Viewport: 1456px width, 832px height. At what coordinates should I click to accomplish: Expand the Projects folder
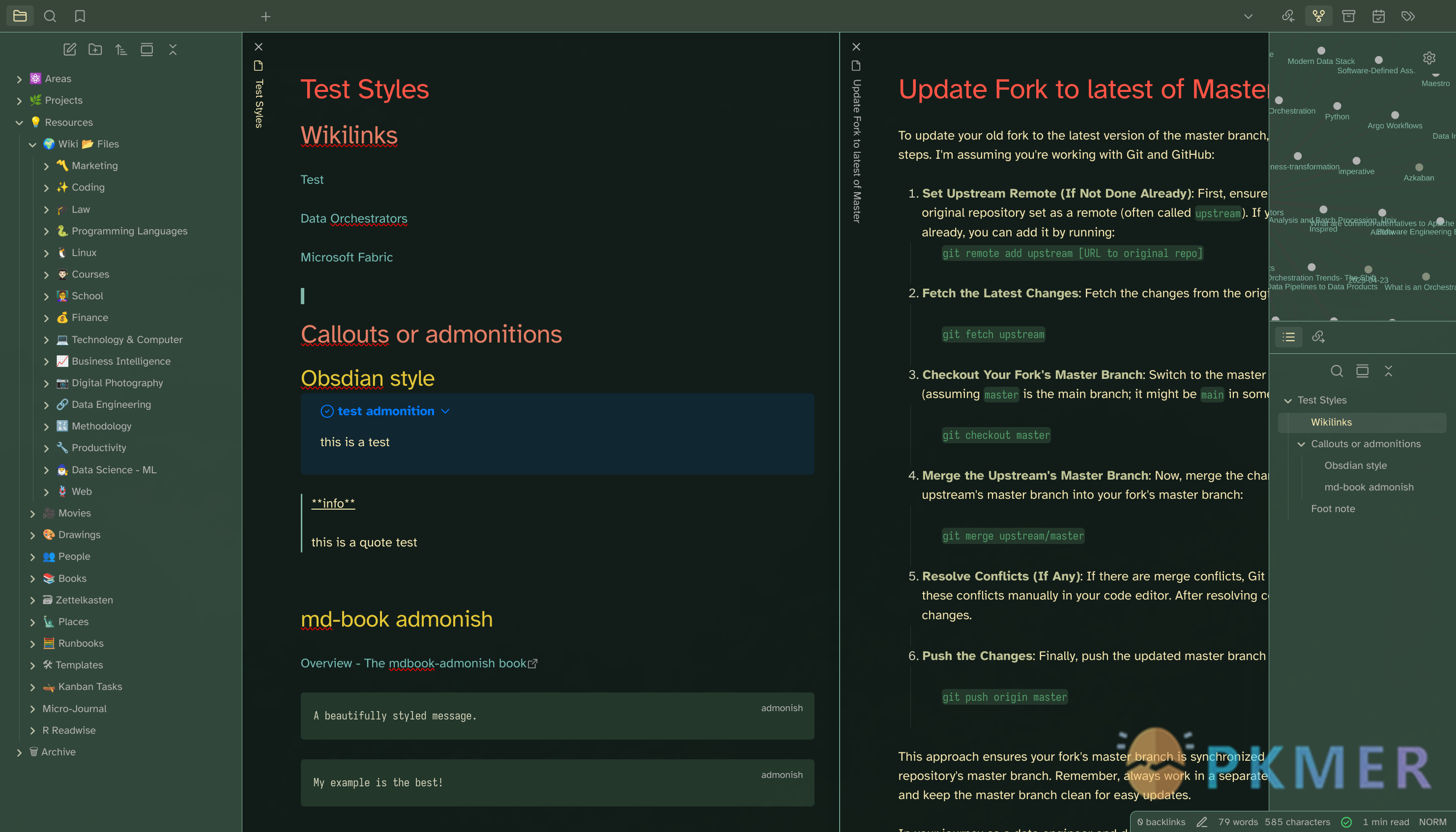(x=20, y=101)
